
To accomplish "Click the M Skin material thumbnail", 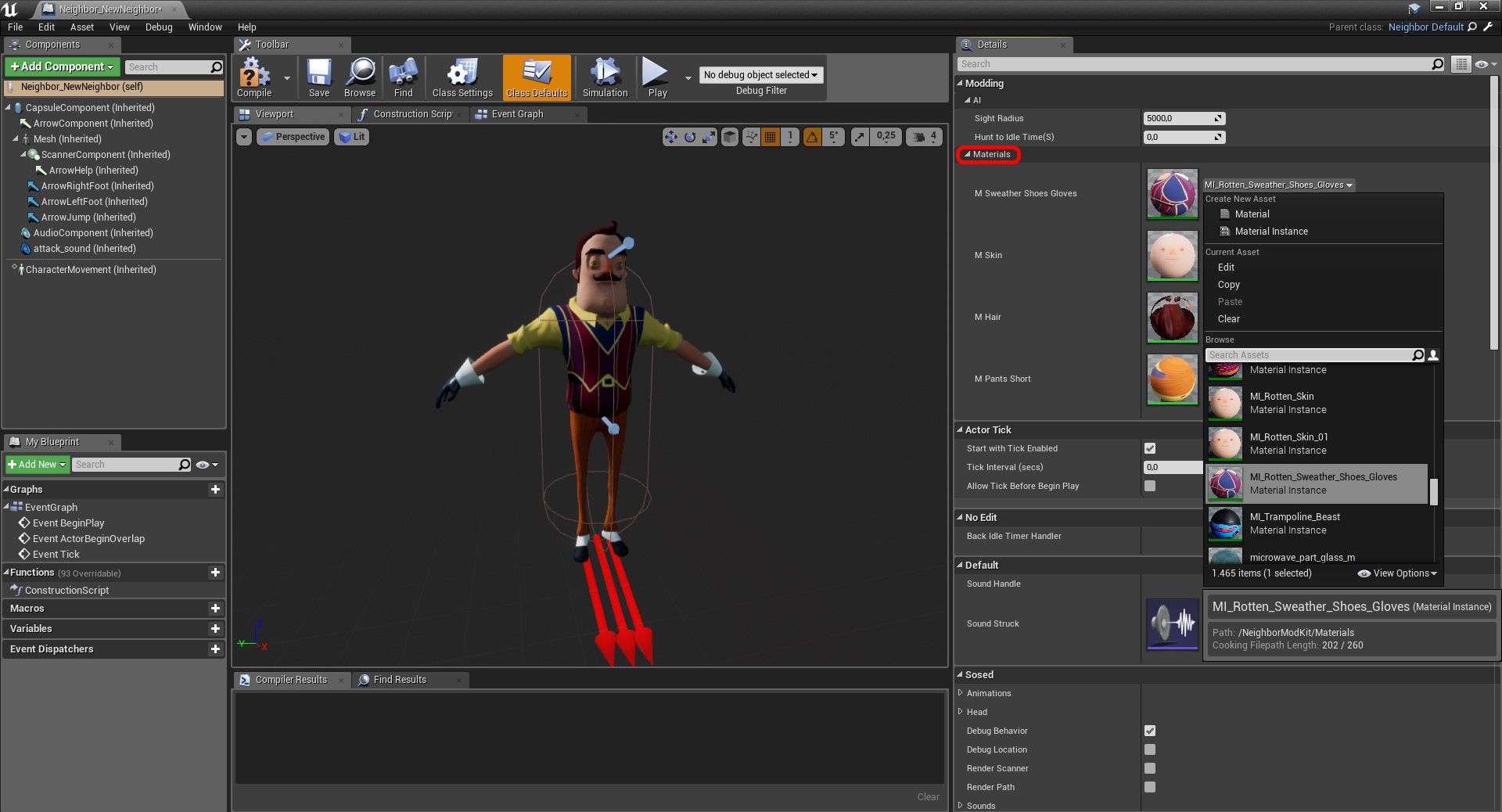I will (x=1172, y=255).
